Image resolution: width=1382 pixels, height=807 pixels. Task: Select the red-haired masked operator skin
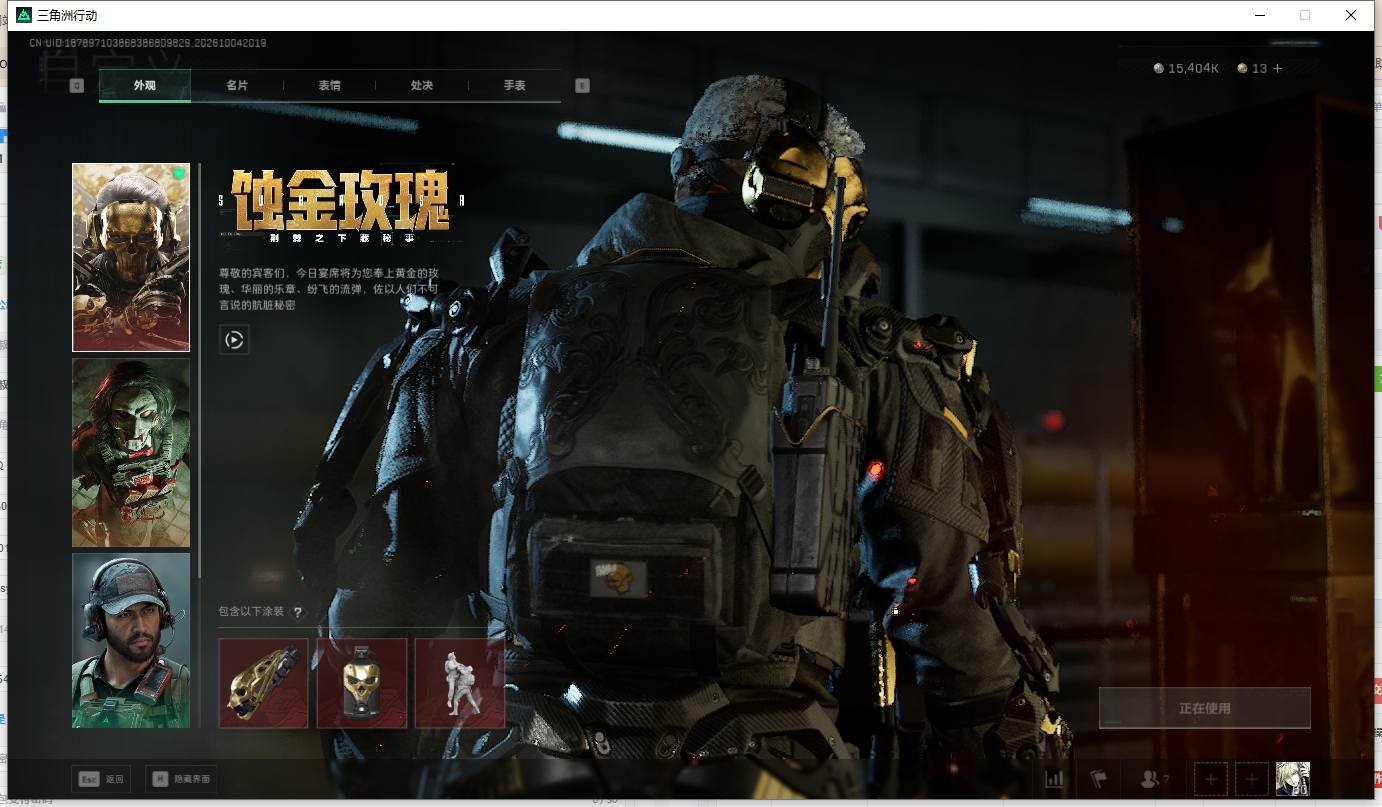pyautogui.click(x=131, y=453)
